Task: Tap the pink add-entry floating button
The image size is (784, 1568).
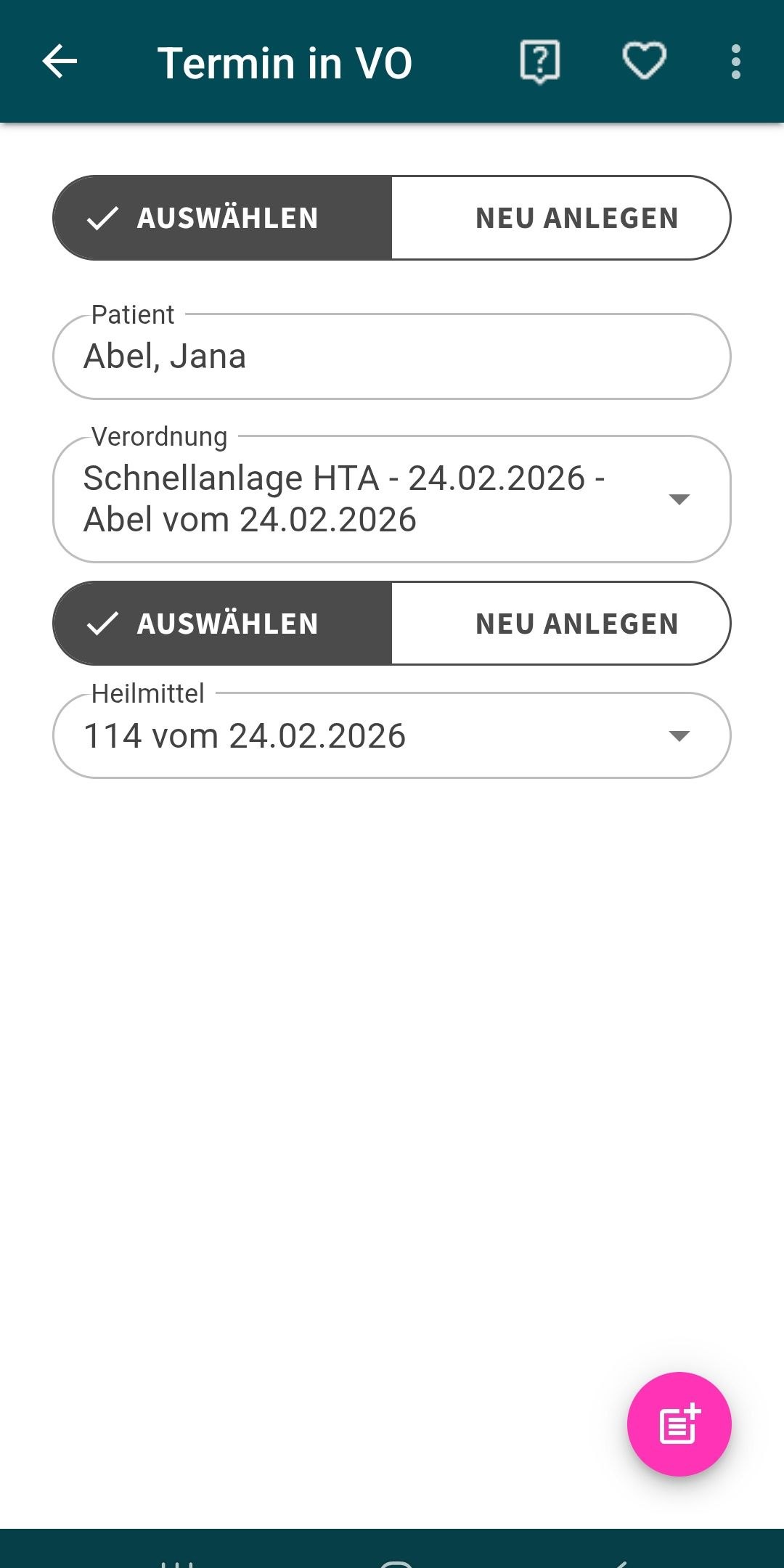Action: point(679,1424)
